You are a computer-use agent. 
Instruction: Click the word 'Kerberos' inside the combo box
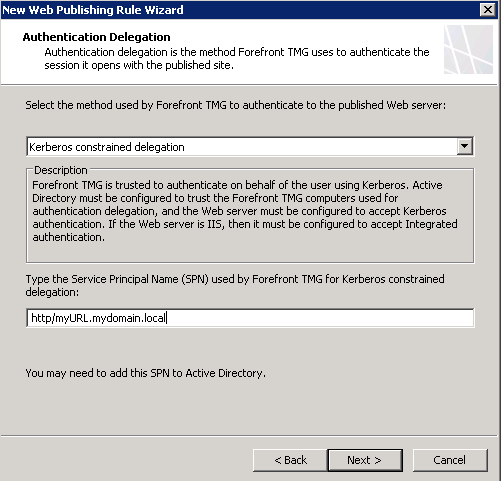50,147
